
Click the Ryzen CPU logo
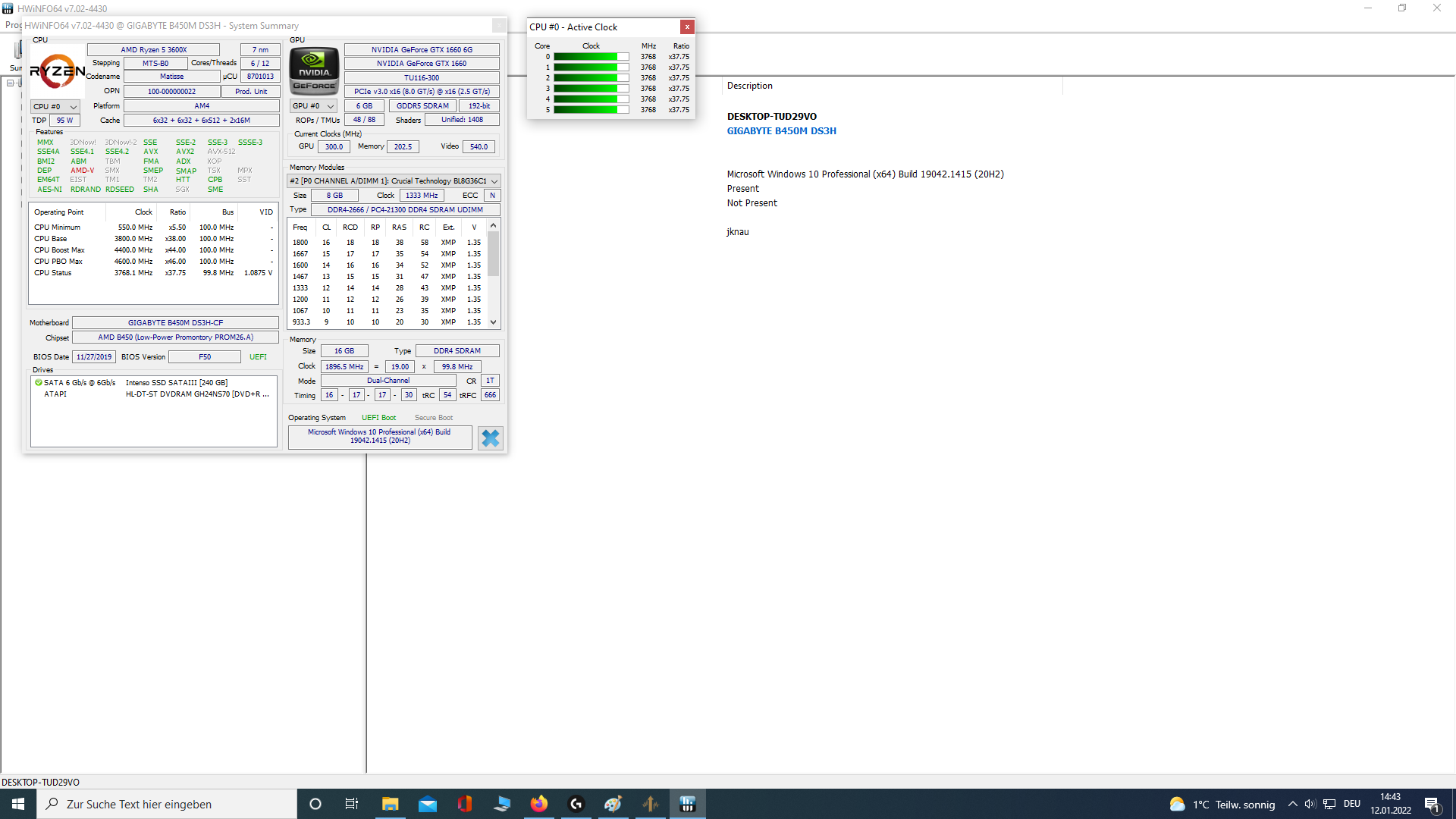tap(57, 71)
